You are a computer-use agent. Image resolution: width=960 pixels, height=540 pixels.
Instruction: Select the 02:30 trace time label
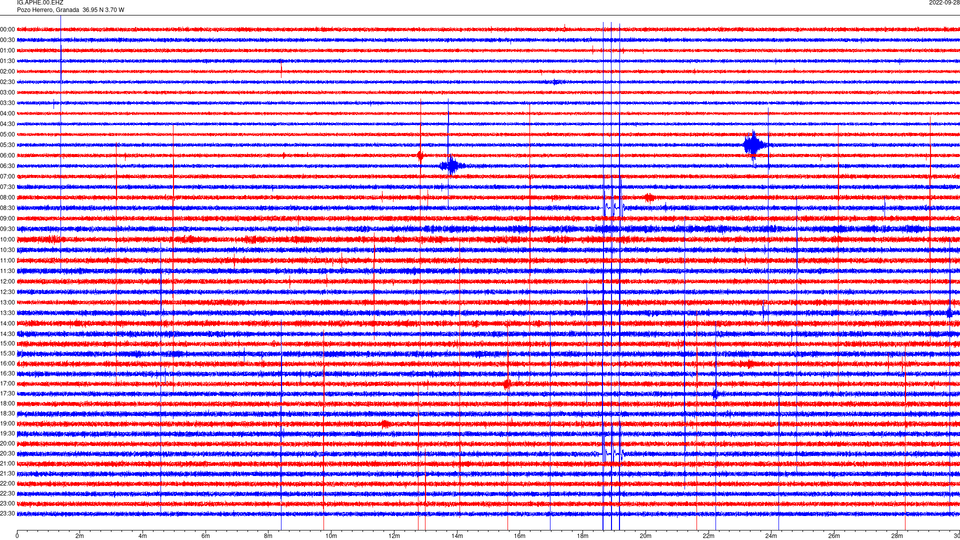point(7,82)
